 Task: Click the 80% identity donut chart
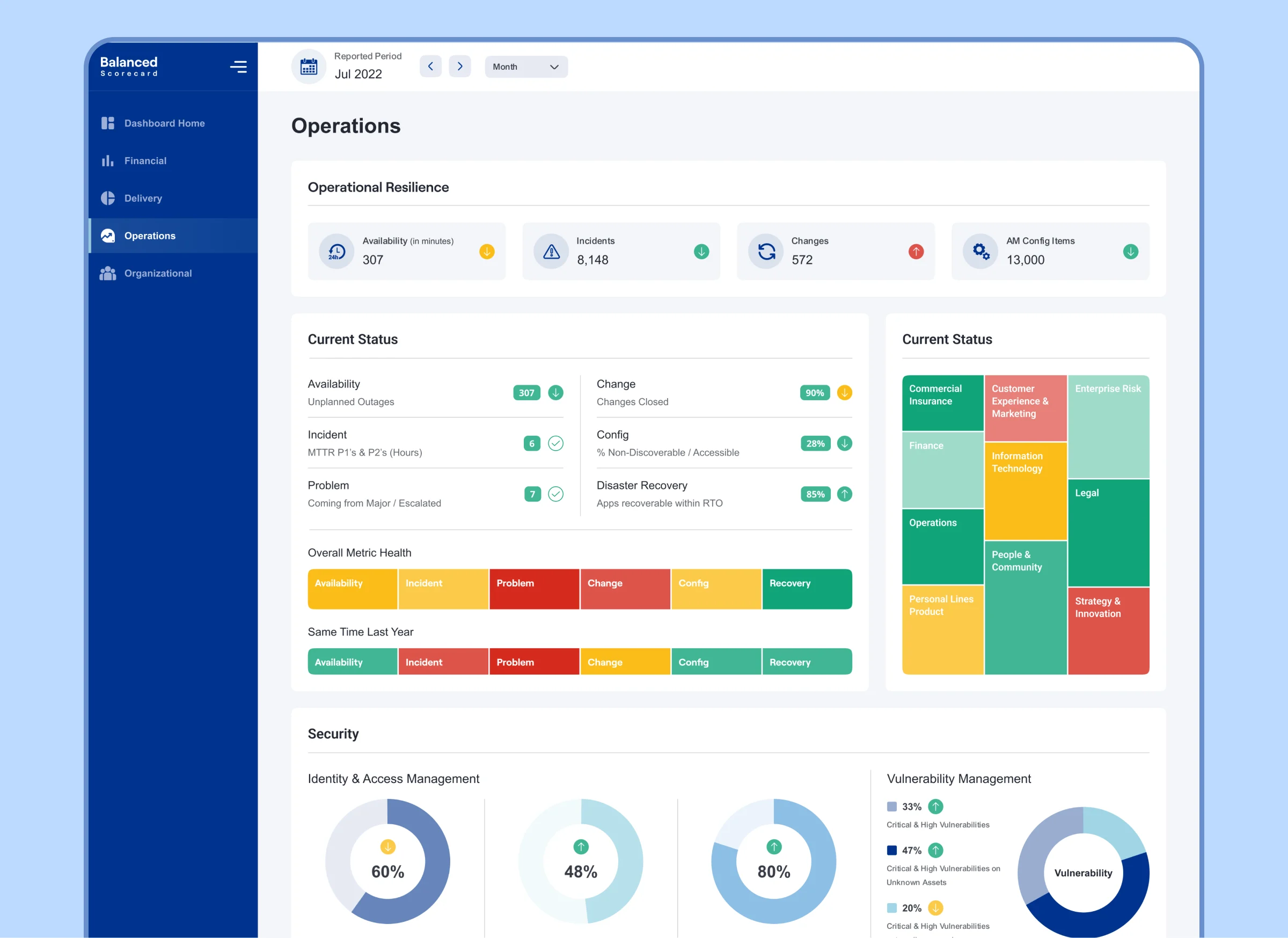pyautogui.click(x=773, y=861)
